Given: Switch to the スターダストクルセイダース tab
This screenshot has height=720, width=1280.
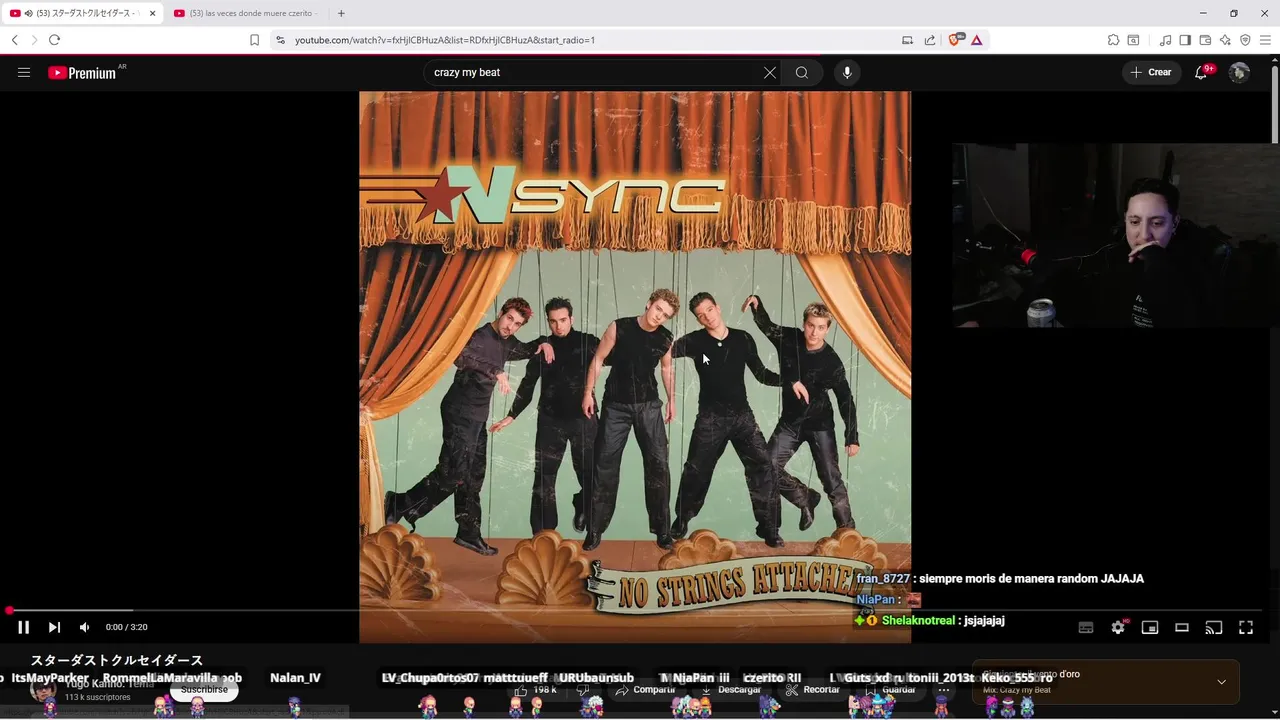Looking at the screenshot, I should [x=83, y=13].
